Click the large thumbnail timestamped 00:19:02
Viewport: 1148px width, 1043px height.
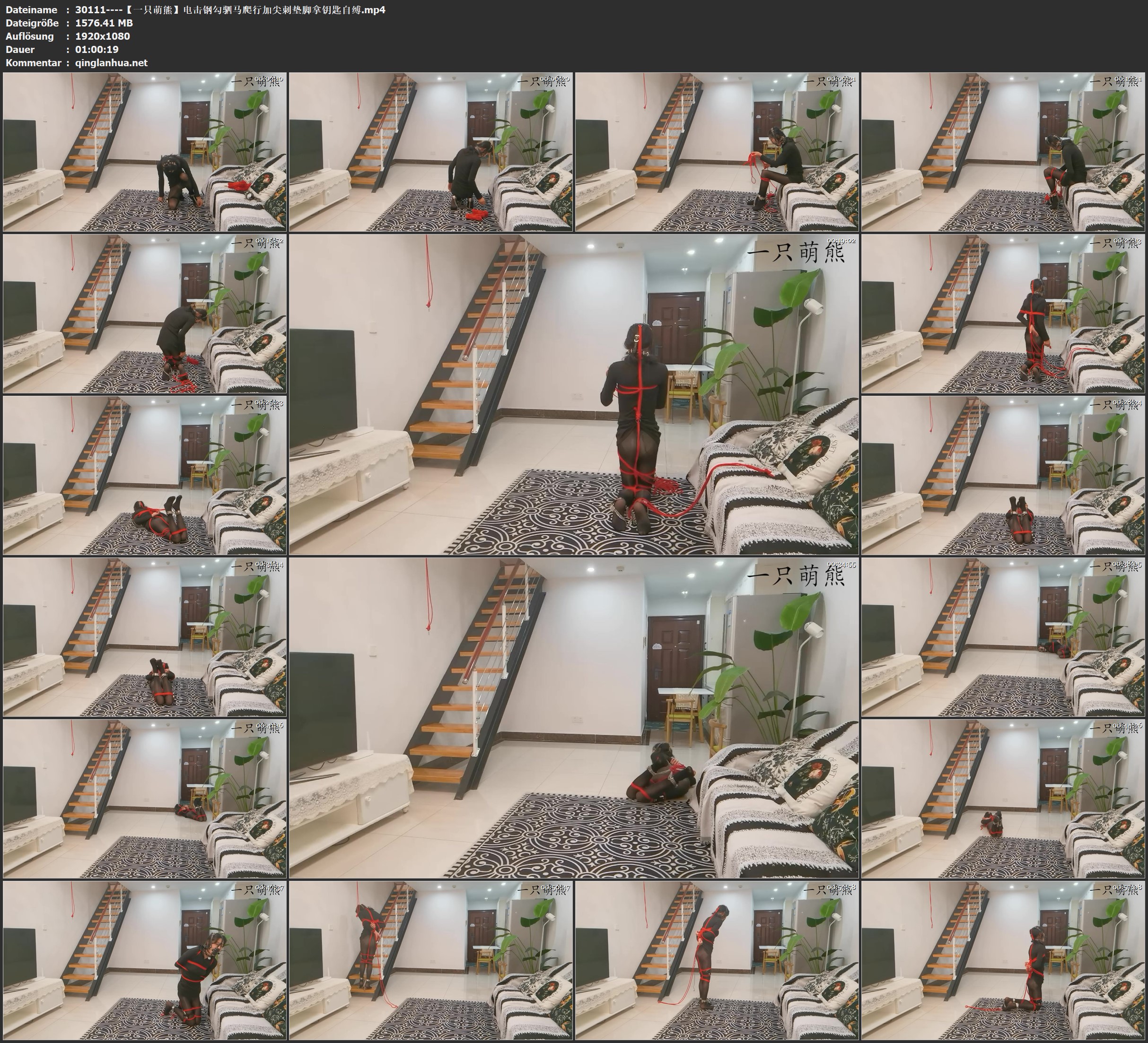tap(573, 394)
